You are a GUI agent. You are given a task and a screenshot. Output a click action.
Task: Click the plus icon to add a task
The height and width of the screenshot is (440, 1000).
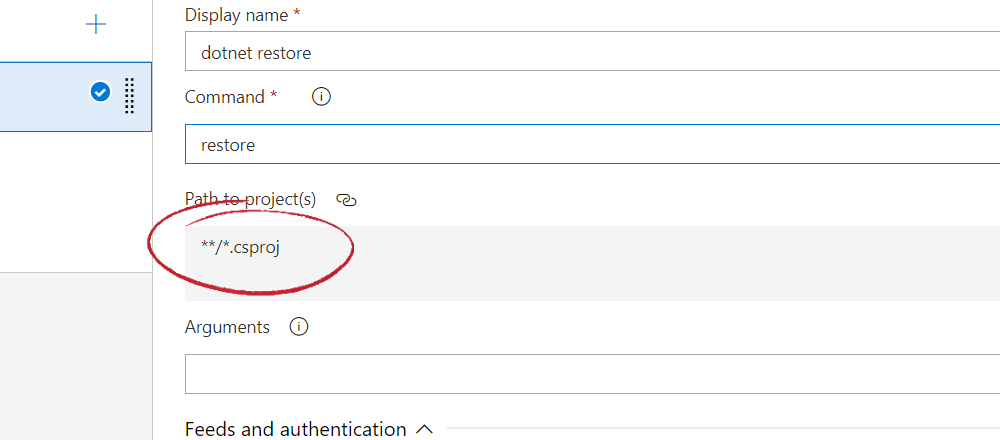96,24
